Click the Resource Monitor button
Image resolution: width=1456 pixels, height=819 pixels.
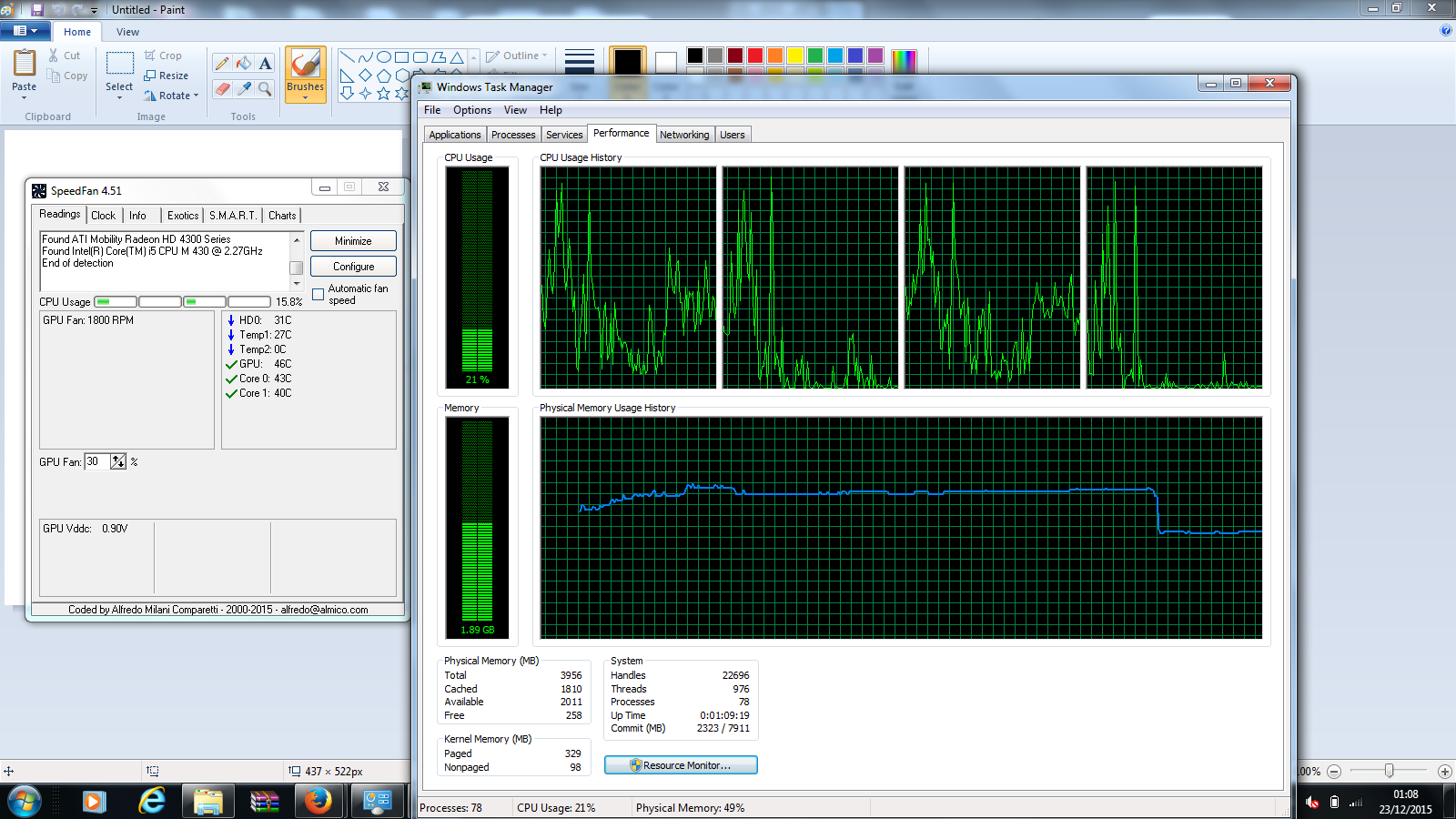681,765
